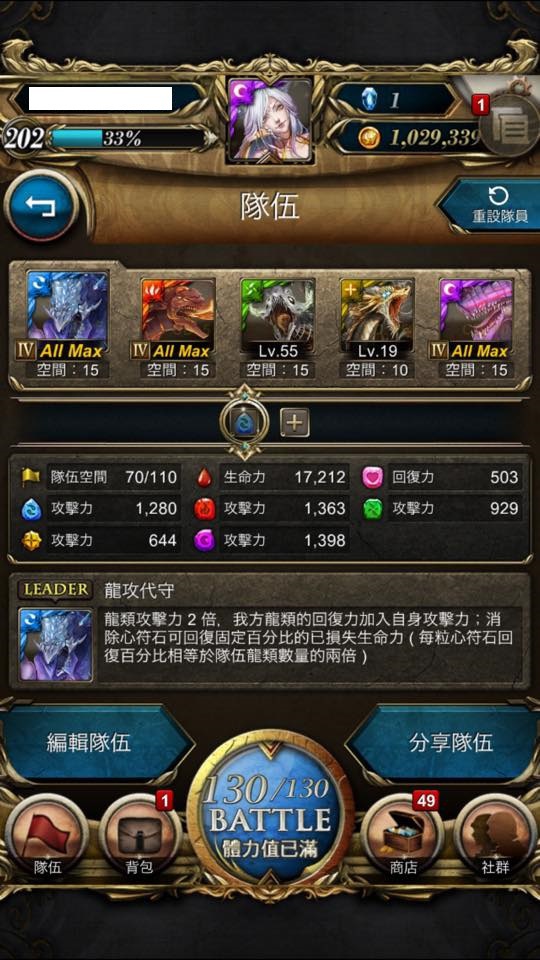
Task: Open the 背包 backpack icon
Action: pos(140,835)
